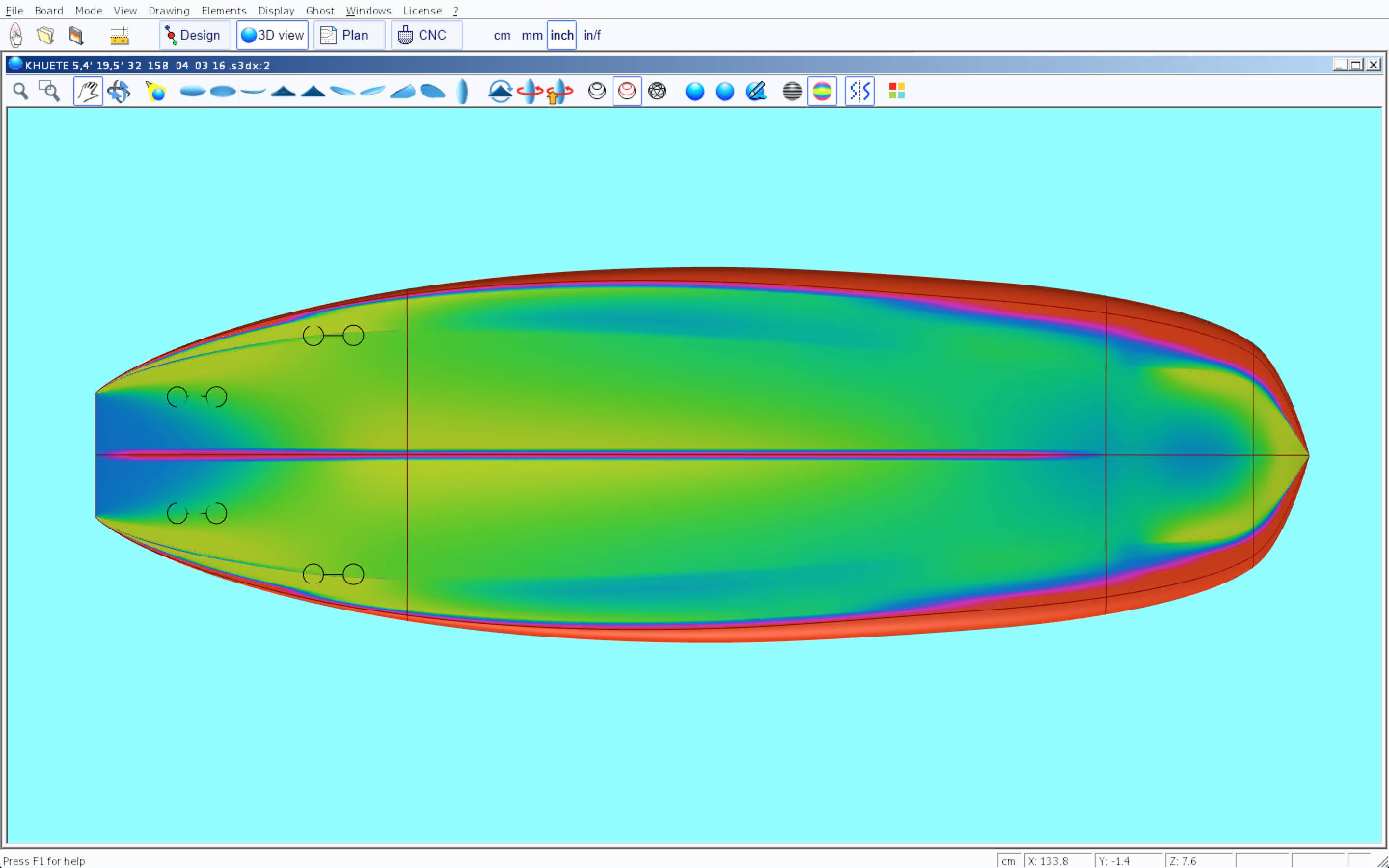1389x868 pixels.
Task: Click the wireframe mesh sphere icon
Action: pos(656,91)
